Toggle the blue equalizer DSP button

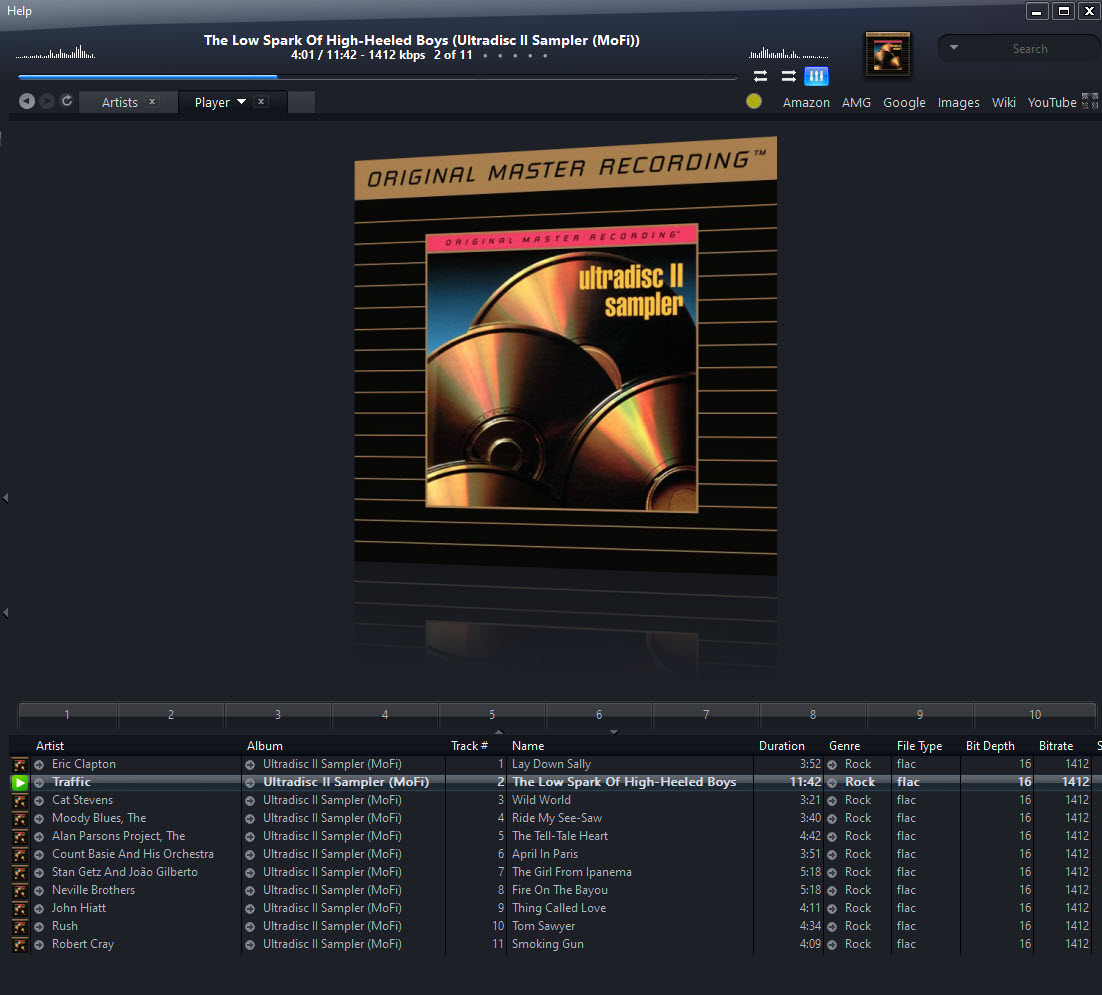816,76
